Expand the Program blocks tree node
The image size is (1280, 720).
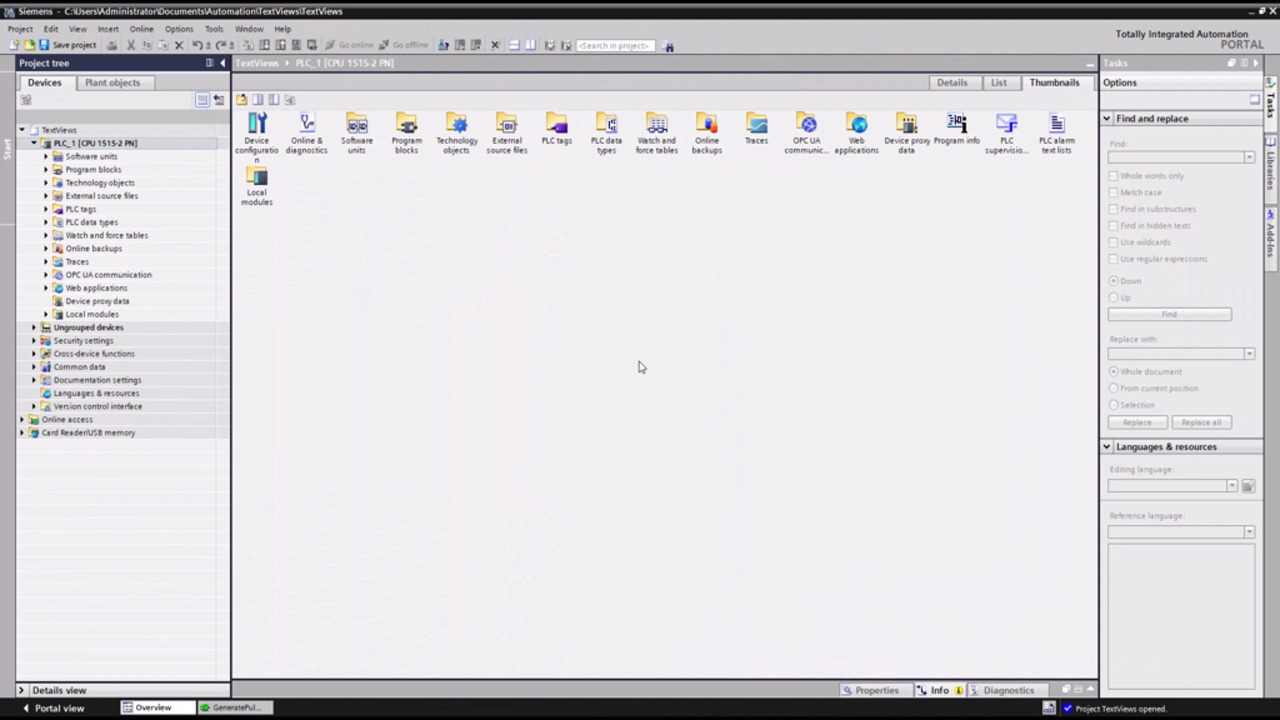[x=46, y=170]
